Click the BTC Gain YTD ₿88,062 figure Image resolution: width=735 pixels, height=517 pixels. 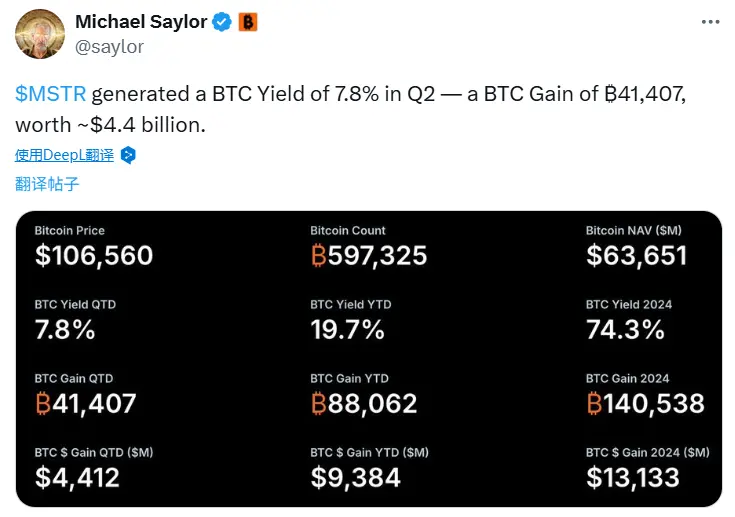(x=364, y=403)
